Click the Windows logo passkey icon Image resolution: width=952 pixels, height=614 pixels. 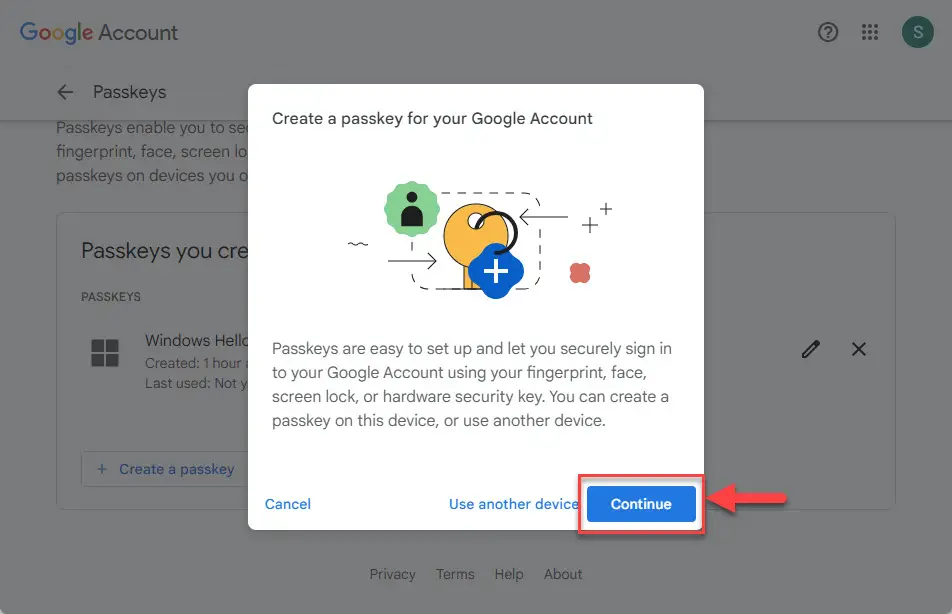click(x=104, y=353)
